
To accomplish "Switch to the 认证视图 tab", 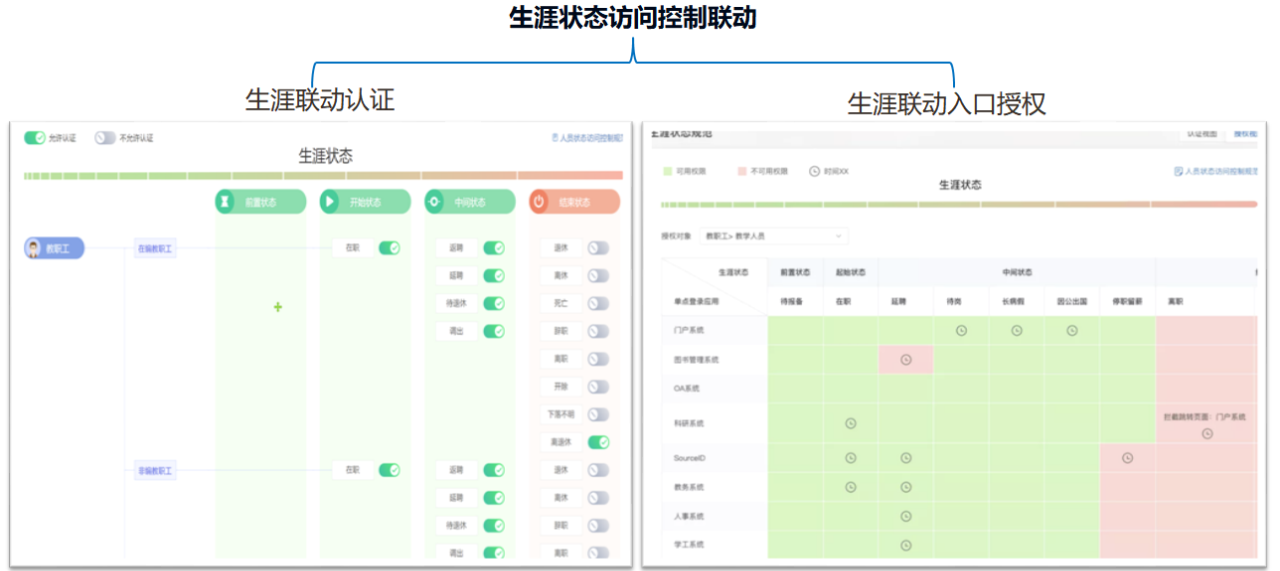I will click(x=1201, y=132).
